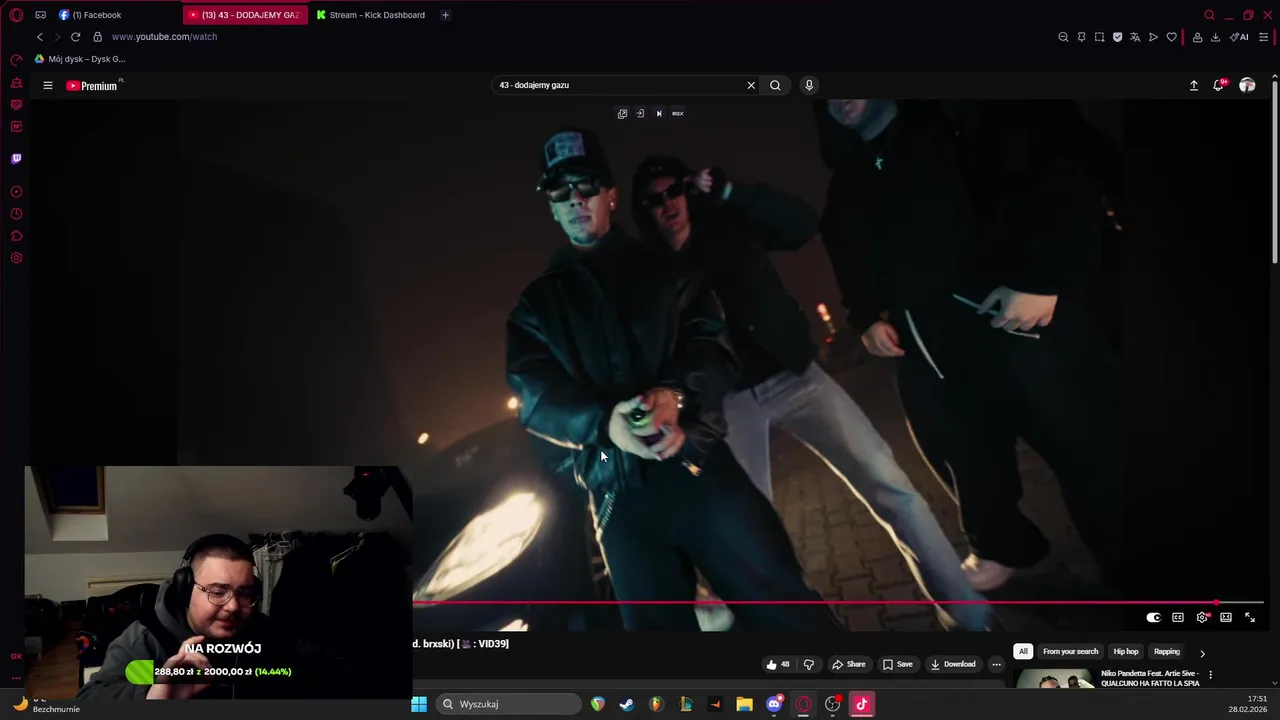Screen dimensions: 1280x720
Task: Seek on the red video progress bar
Action: [838, 603]
